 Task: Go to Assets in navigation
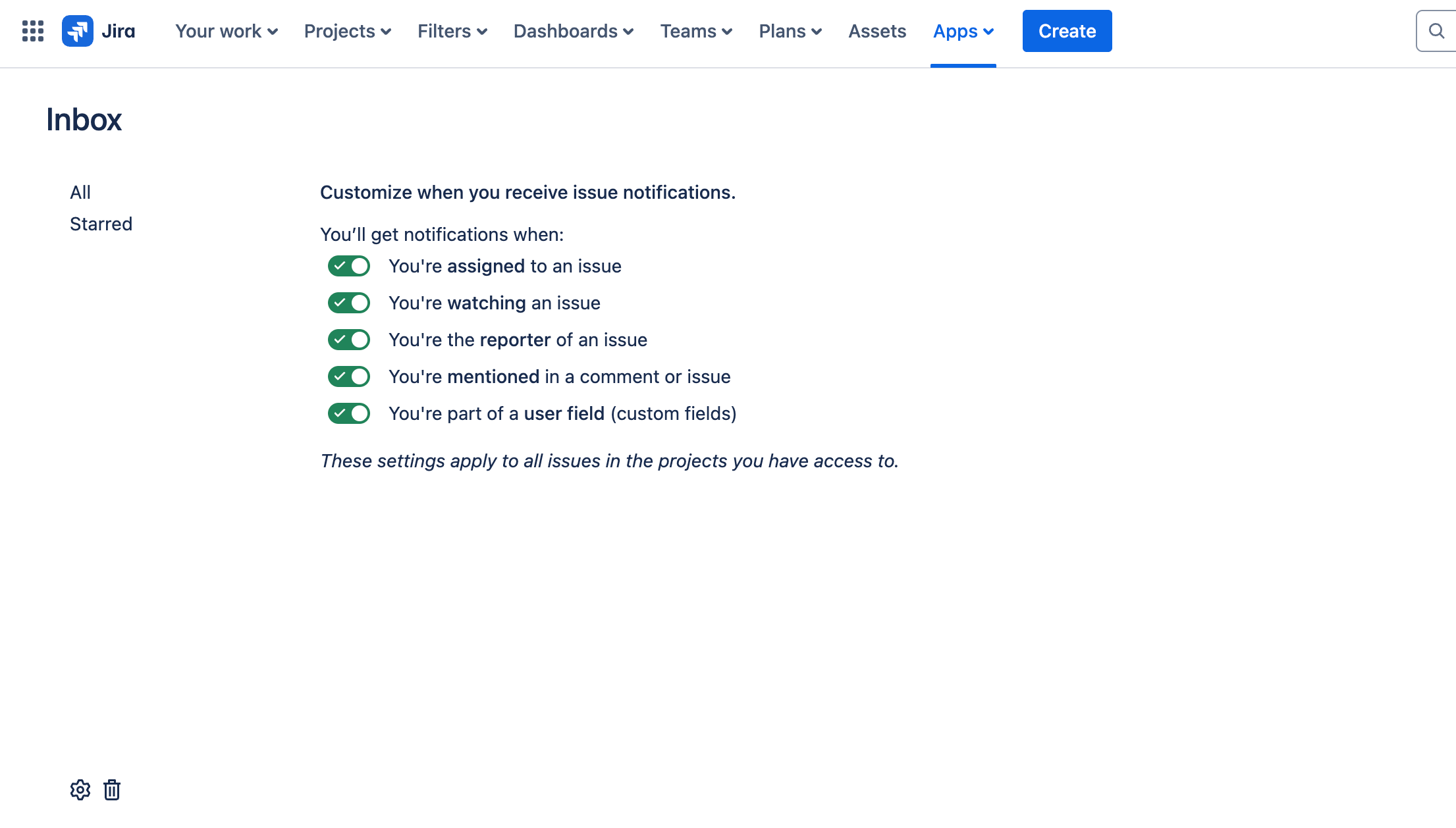[876, 31]
